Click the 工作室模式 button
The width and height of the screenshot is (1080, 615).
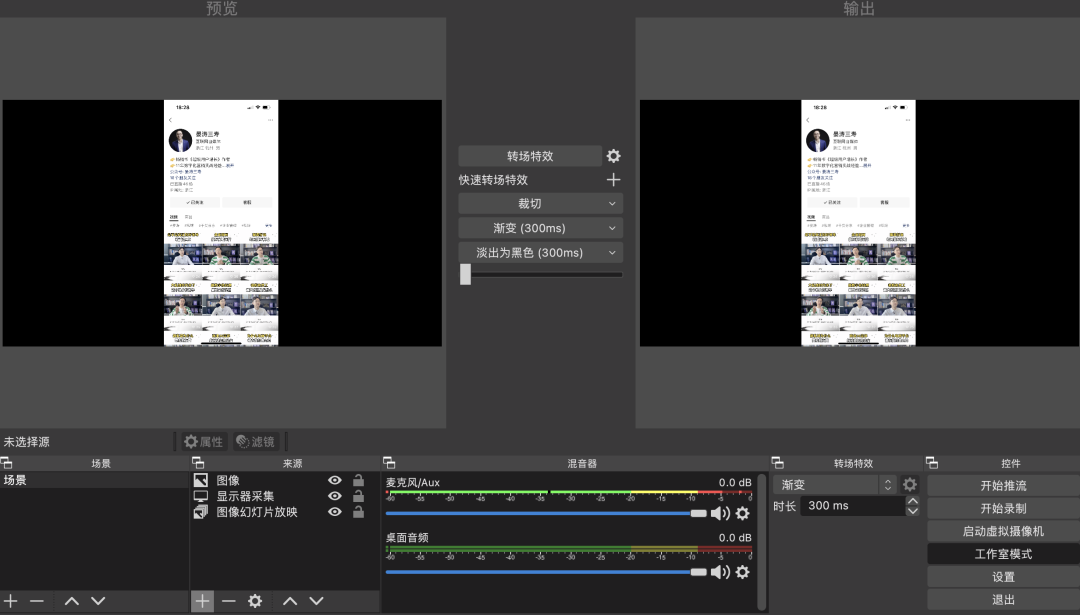(x=1002, y=553)
